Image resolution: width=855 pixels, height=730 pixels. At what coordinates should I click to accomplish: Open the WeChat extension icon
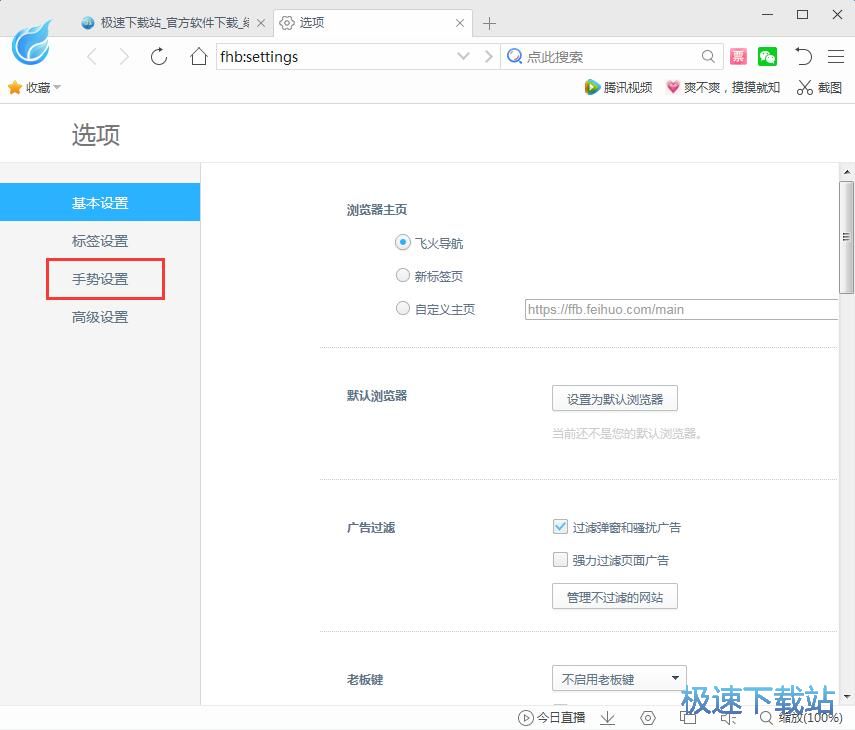coord(767,56)
